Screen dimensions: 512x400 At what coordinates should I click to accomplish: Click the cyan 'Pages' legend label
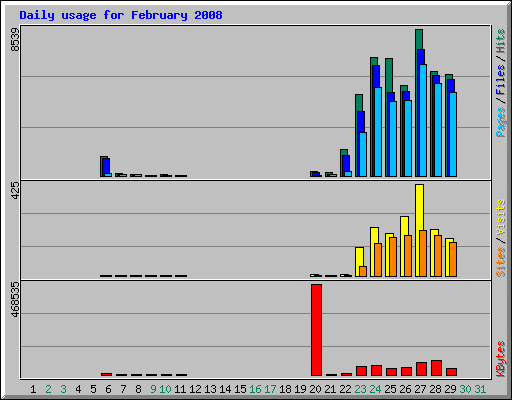(500, 122)
